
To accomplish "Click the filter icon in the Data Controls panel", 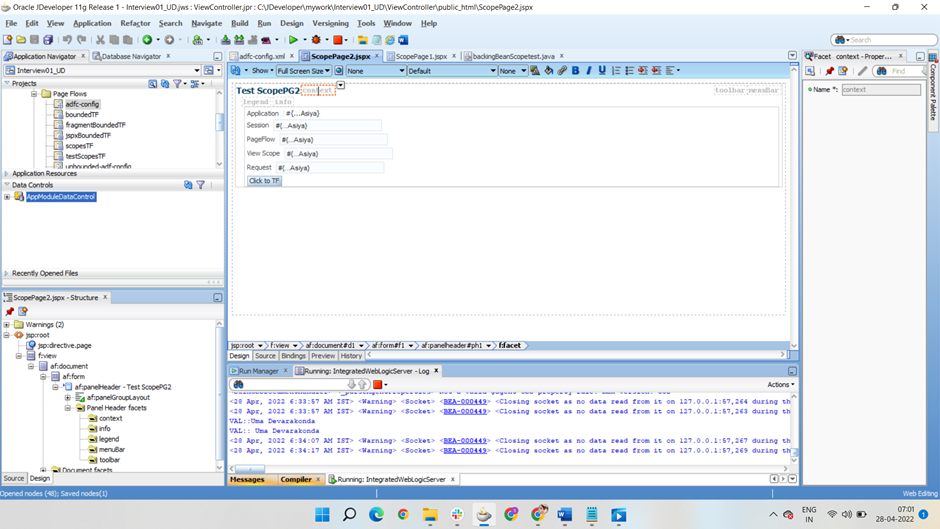I will tap(201, 185).
